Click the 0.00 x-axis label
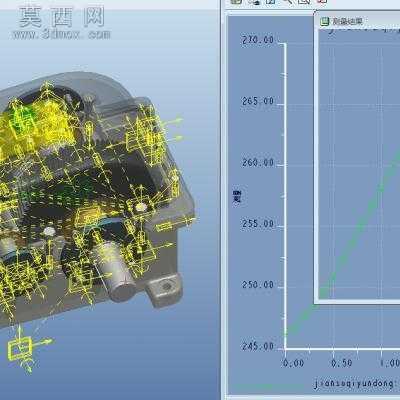The height and width of the screenshot is (400, 400). point(294,363)
